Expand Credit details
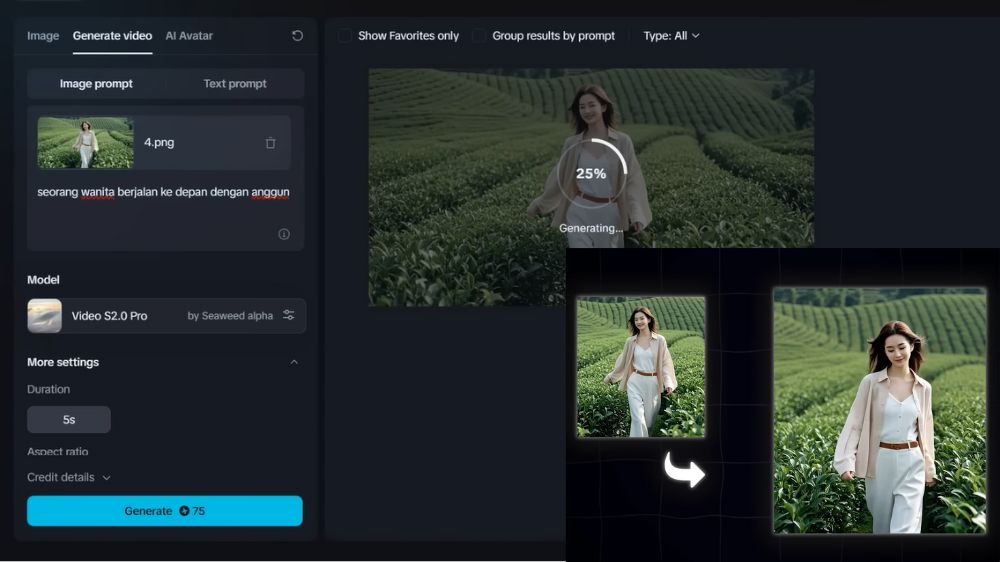 pyautogui.click(x=69, y=478)
